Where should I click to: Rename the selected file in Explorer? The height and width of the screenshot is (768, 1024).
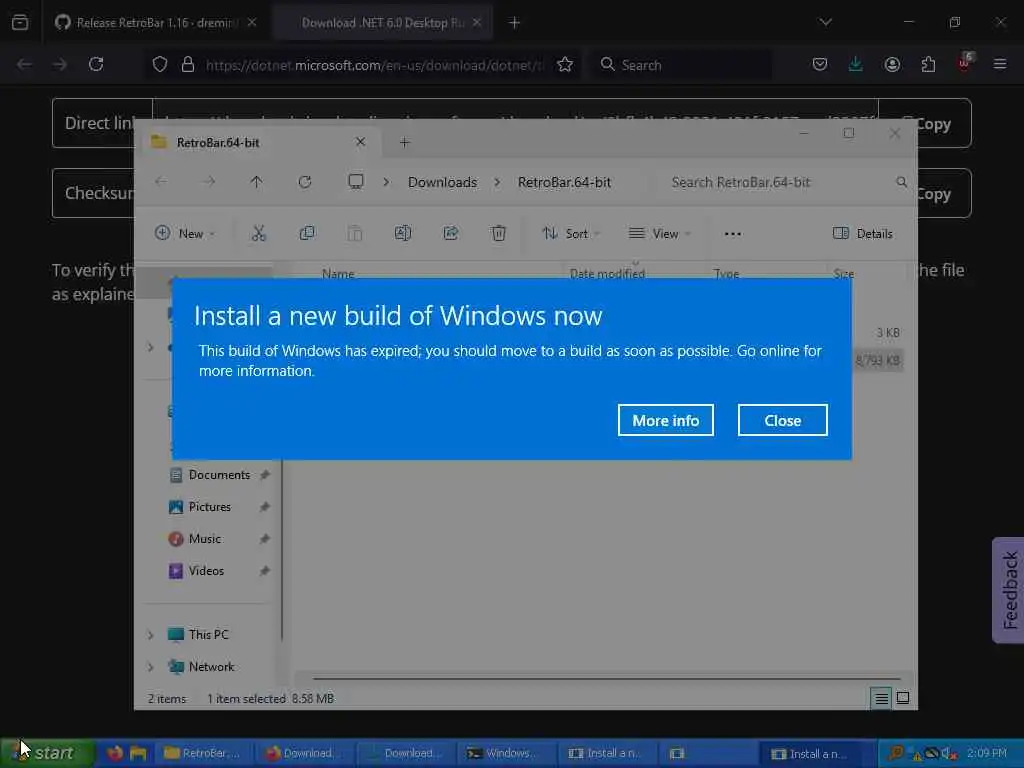[403, 233]
